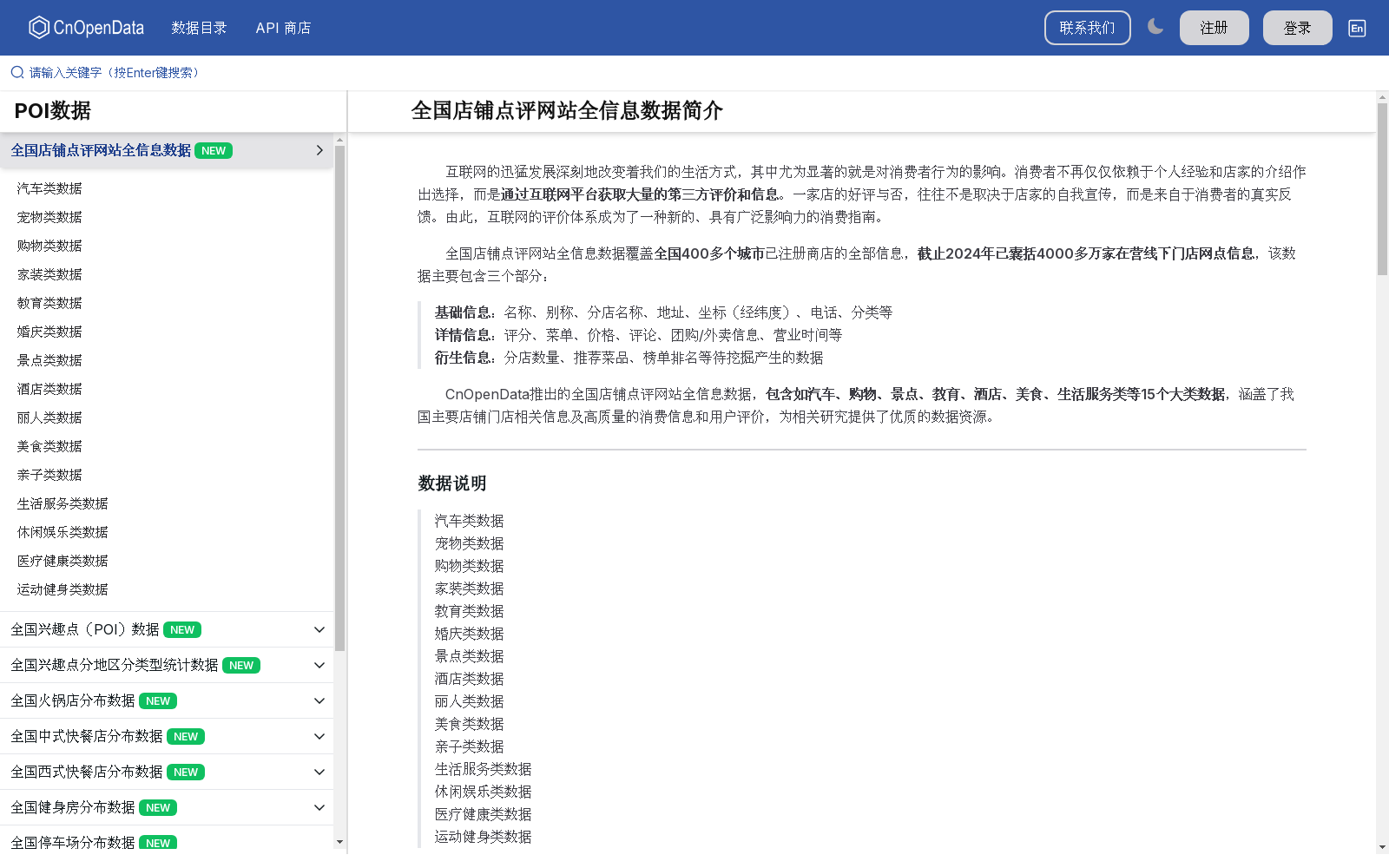Open sidebar item 酒店类数据
Screen dimensions: 1389x868
pos(49,389)
